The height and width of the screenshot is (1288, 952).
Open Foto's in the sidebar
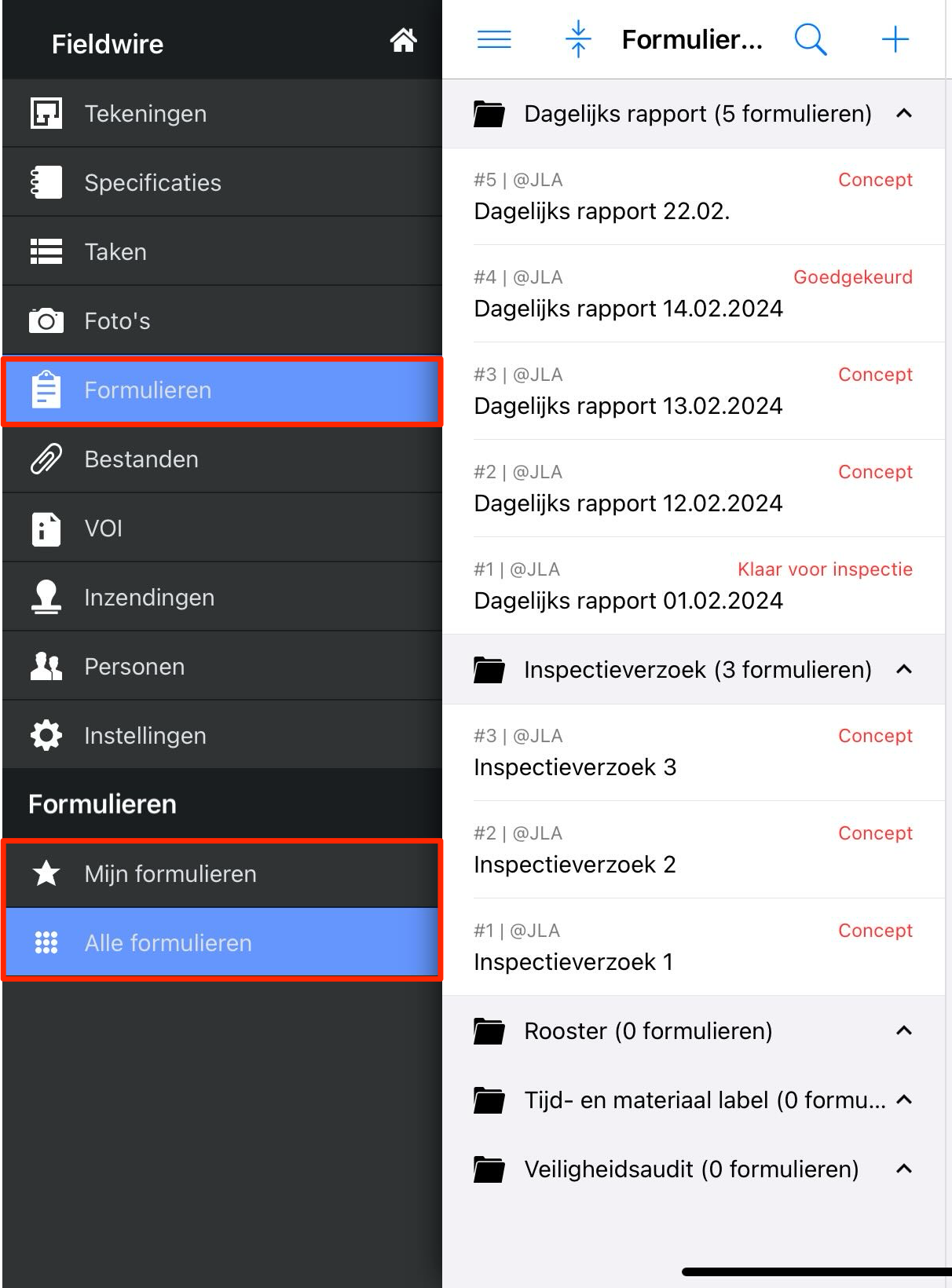pos(222,320)
